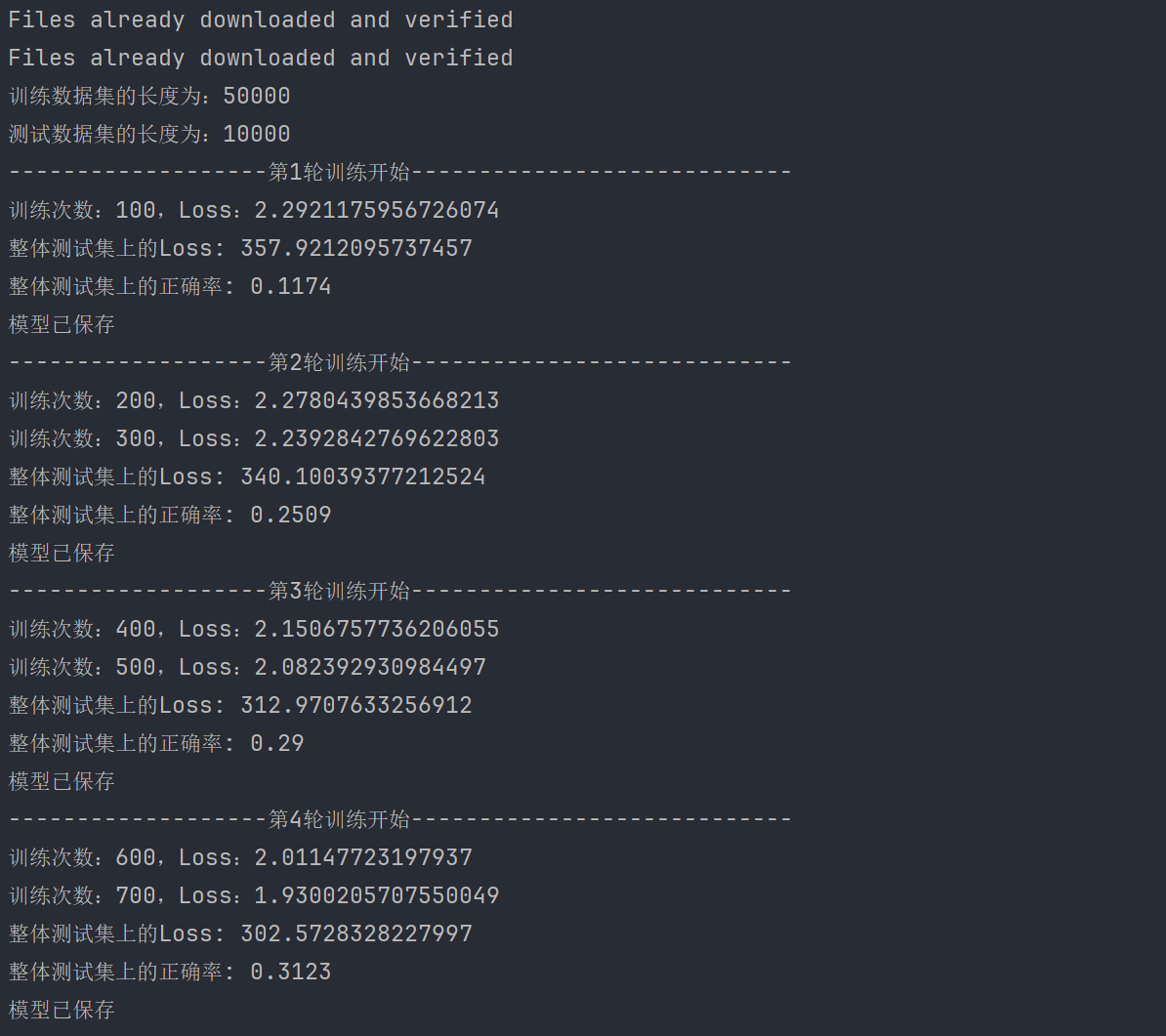Select the 第2轮训练开始 separator line
The height and width of the screenshot is (1036, 1166).
399,362
